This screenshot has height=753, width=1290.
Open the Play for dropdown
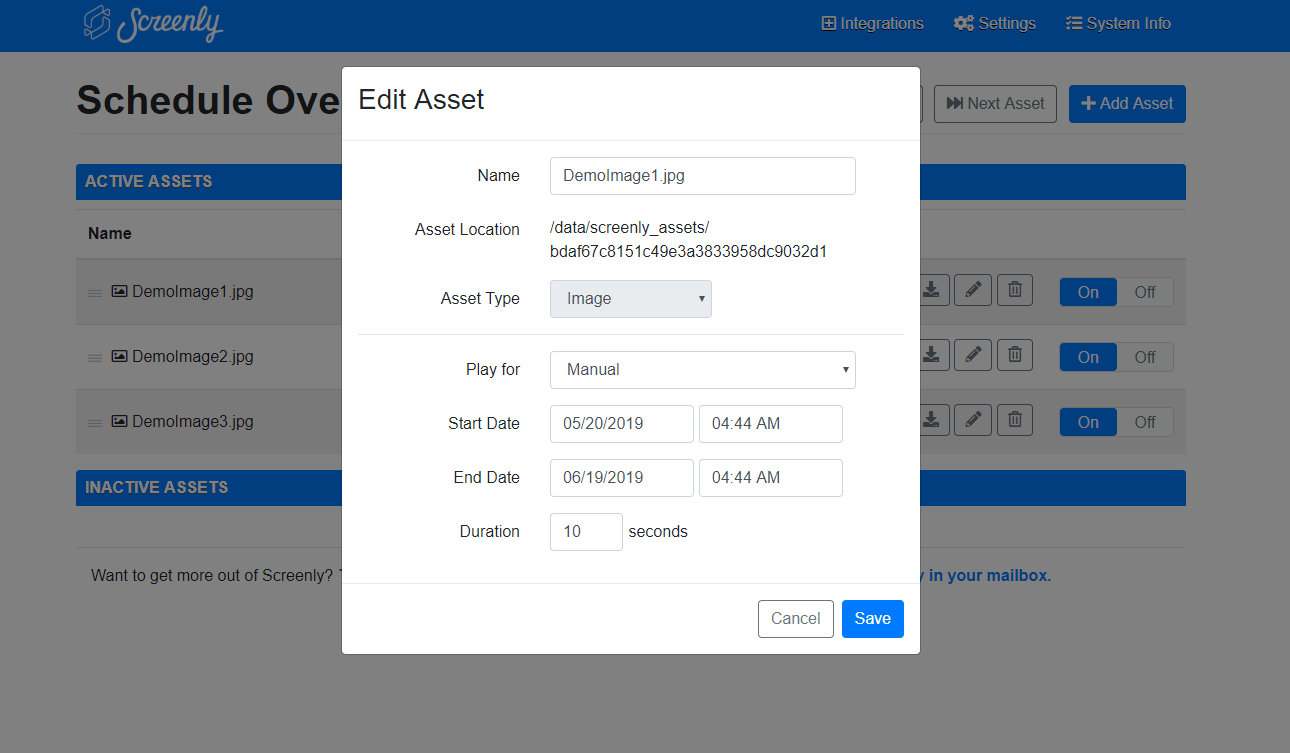702,369
